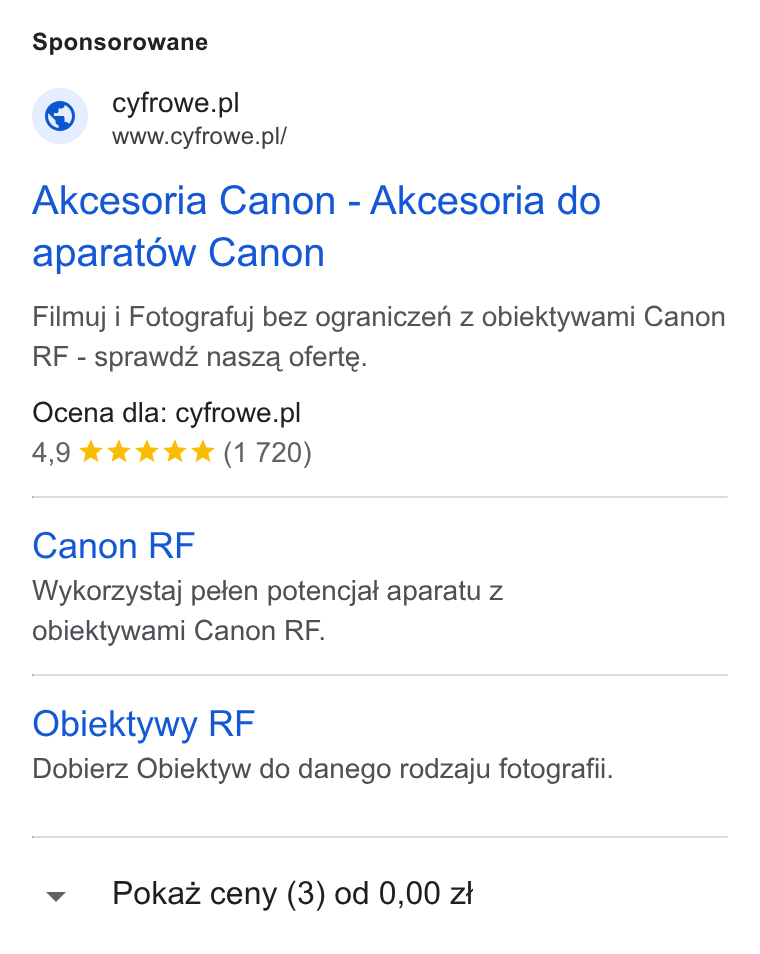
Task: Click the www.cyfrowe.pl/ URL text
Action: [199, 136]
